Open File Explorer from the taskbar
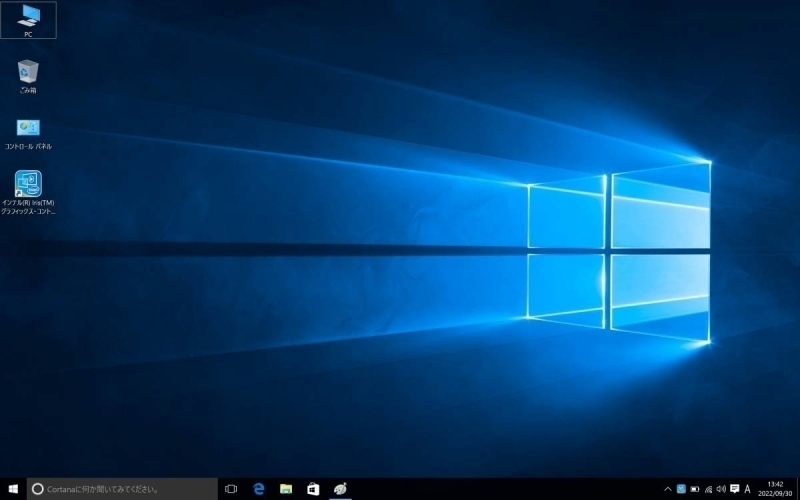 point(286,489)
